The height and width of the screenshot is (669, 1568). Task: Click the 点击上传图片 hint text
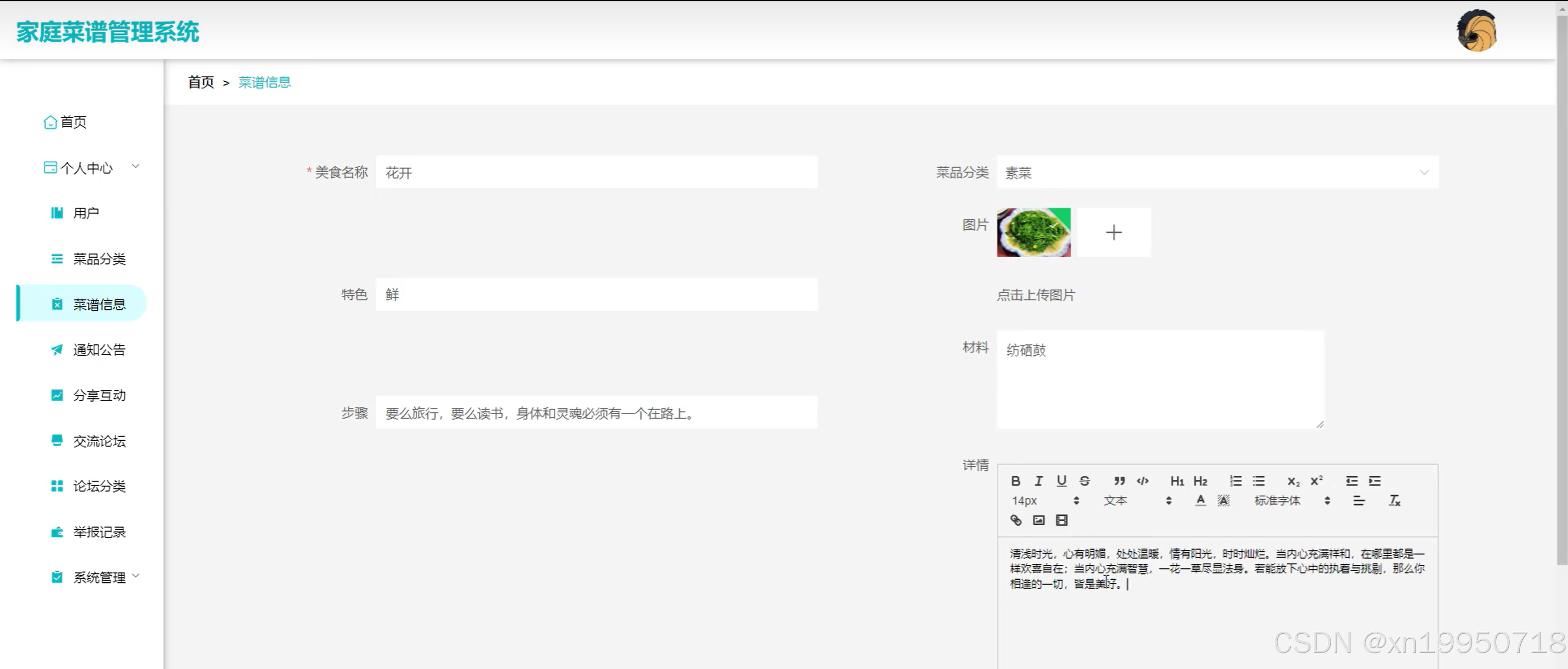pyautogui.click(x=1036, y=295)
